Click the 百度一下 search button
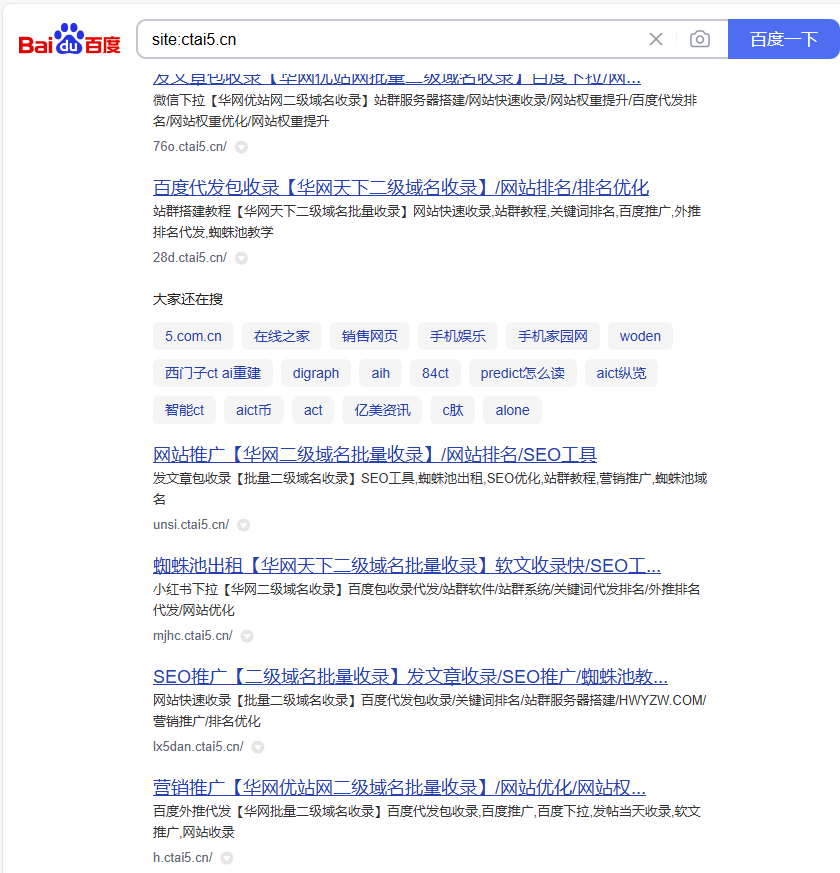The height and width of the screenshot is (873, 840). pyautogui.click(x=784, y=39)
